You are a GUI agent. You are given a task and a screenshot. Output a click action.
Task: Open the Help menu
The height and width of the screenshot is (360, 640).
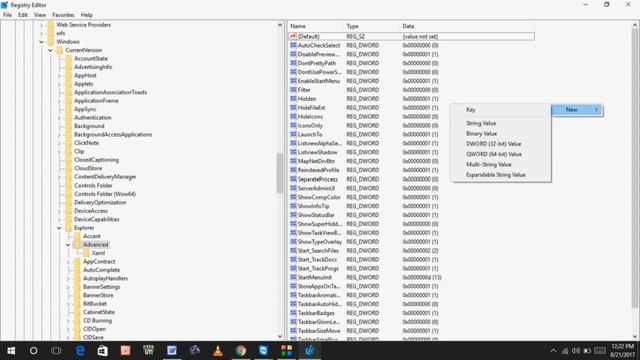(87, 15)
